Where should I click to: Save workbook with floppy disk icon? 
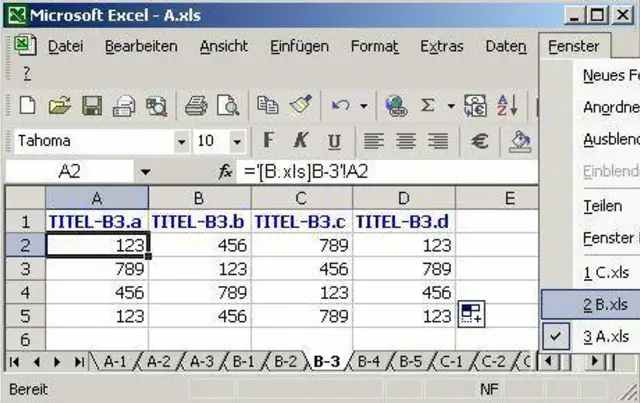pos(92,106)
